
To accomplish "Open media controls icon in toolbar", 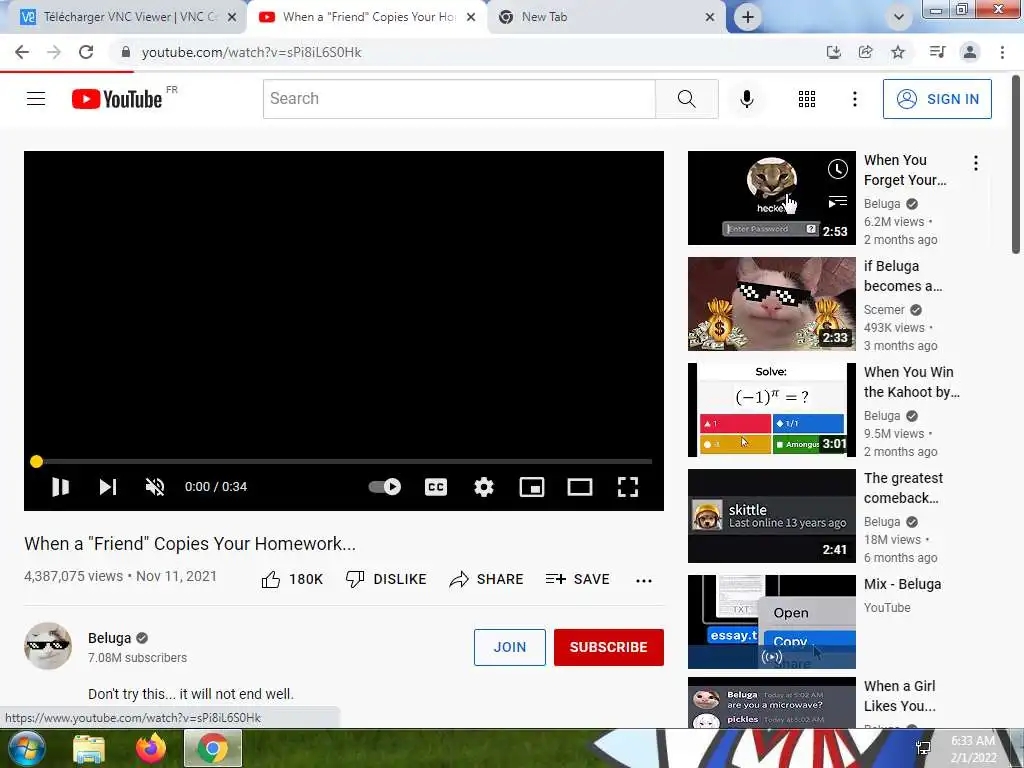I will 937,52.
